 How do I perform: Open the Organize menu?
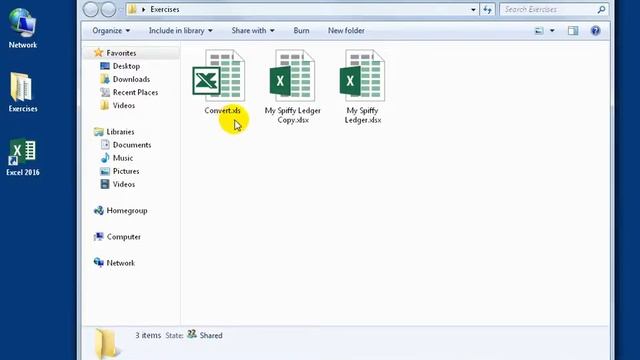pyautogui.click(x=111, y=31)
